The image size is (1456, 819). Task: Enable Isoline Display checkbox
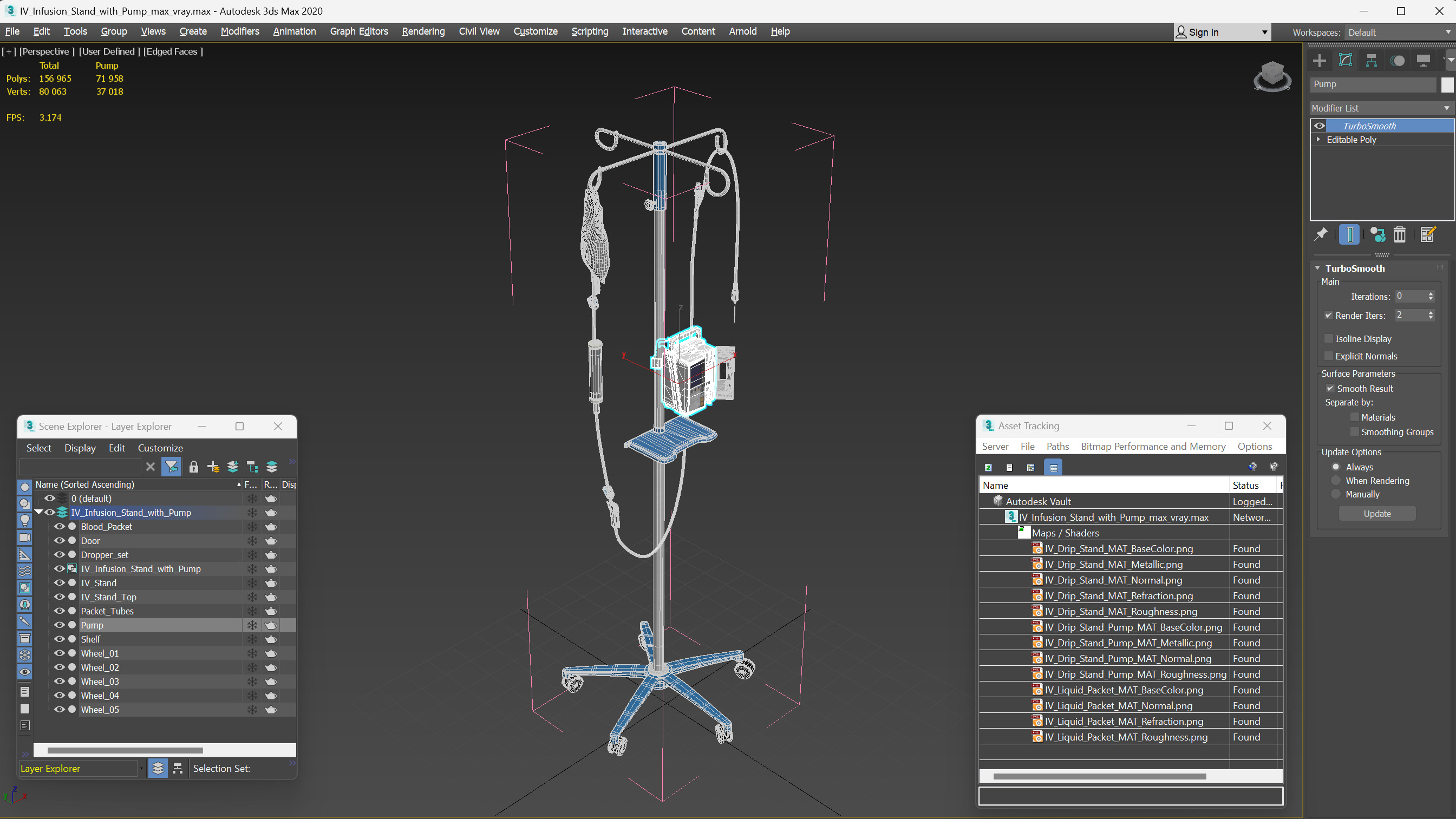1328,338
